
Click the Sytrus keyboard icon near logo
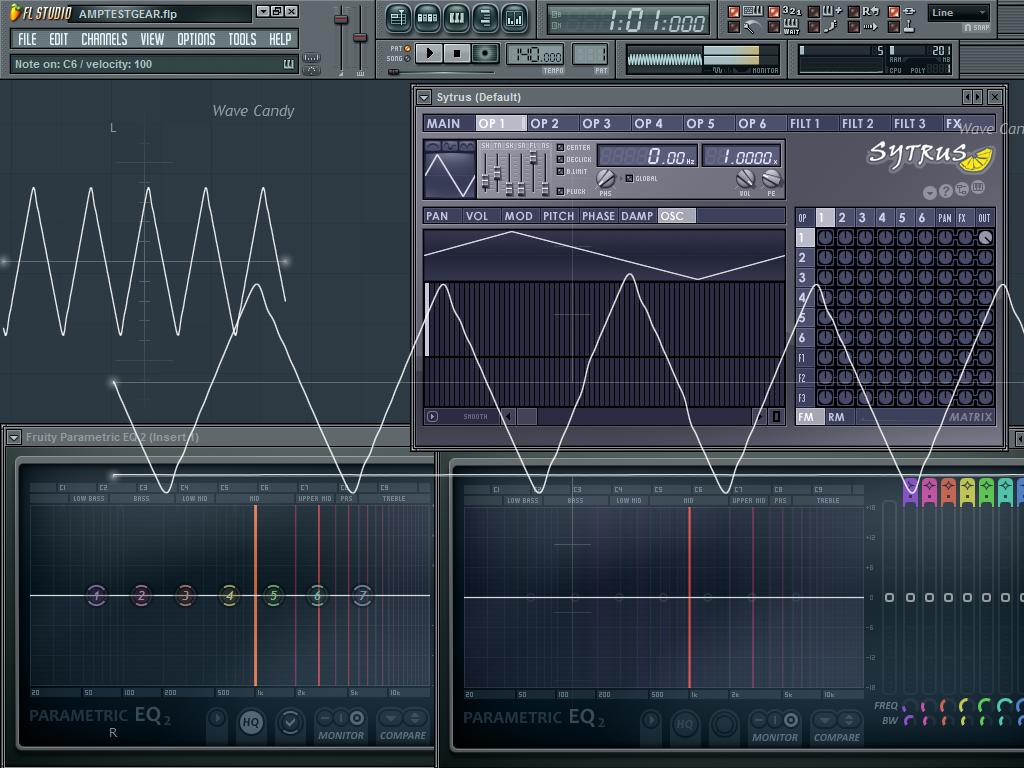(x=978, y=188)
